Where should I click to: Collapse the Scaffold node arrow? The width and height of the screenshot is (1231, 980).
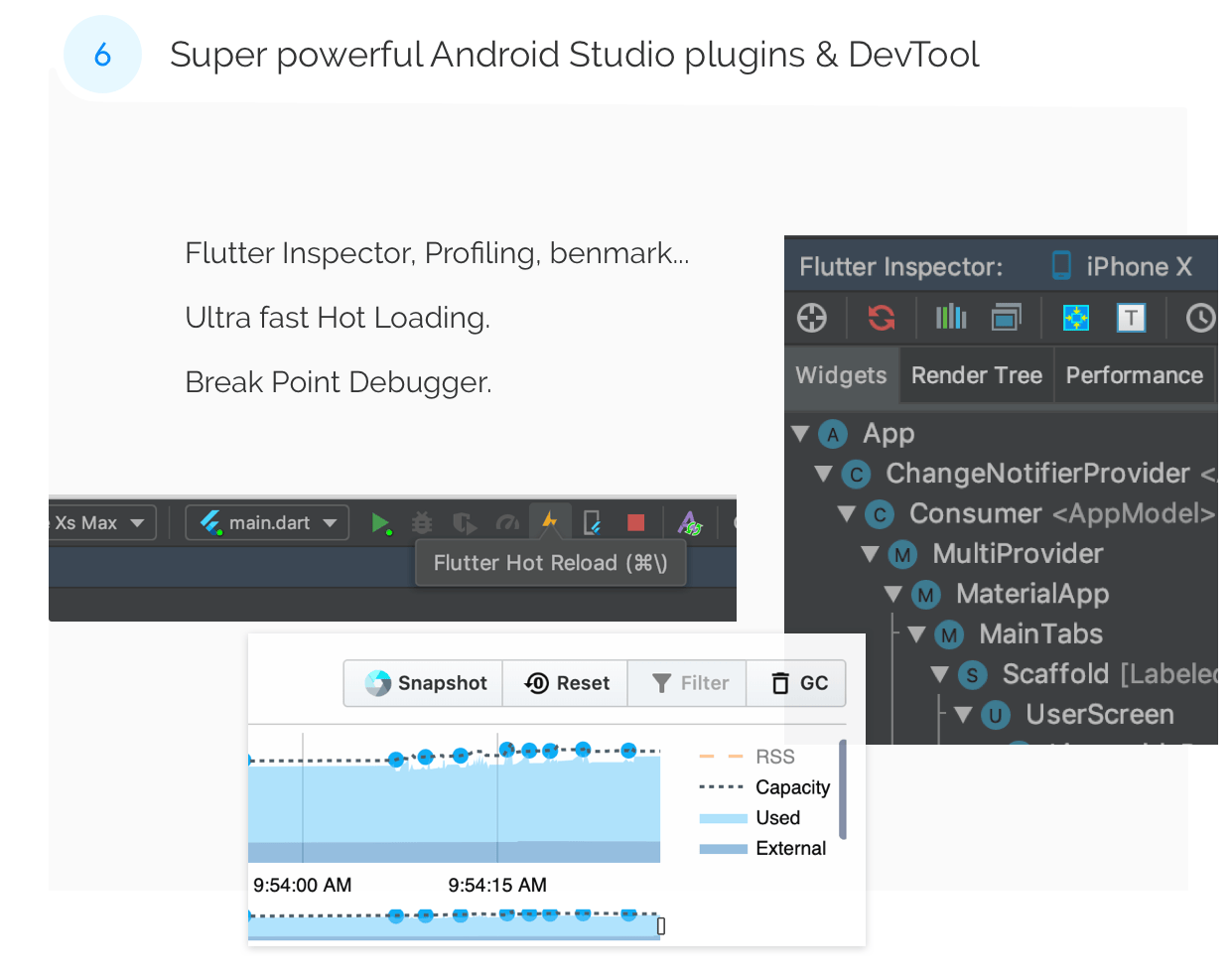(940, 674)
